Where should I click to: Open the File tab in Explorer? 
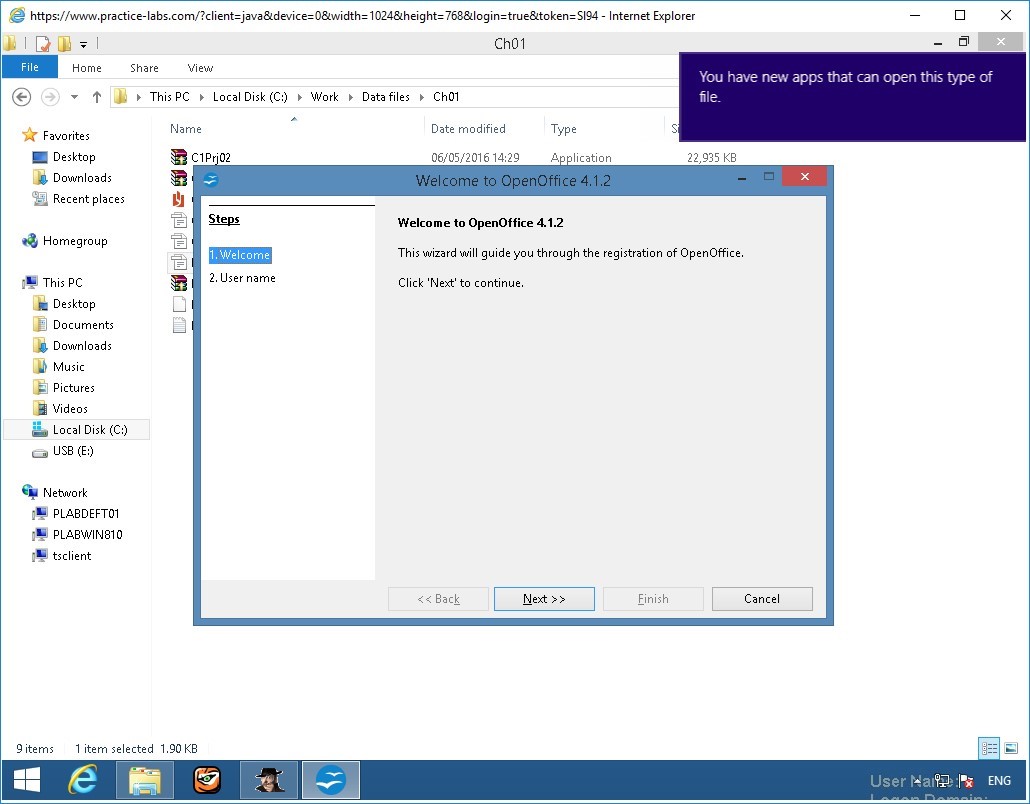30,67
